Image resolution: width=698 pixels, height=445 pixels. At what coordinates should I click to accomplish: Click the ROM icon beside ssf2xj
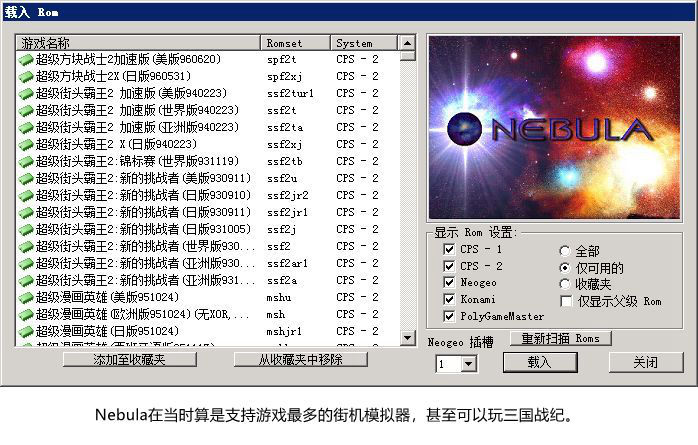(26, 145)
